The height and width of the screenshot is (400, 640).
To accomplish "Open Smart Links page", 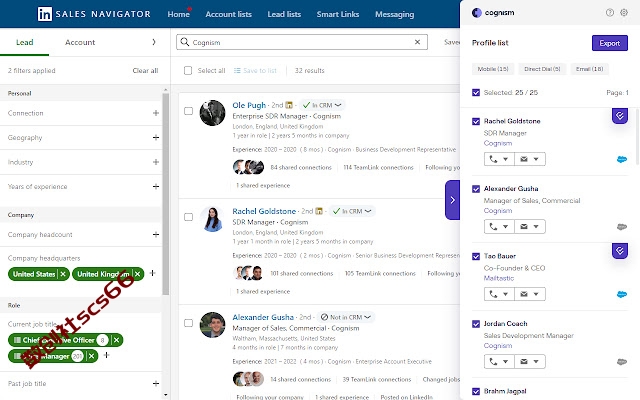I will click(338, 14).
